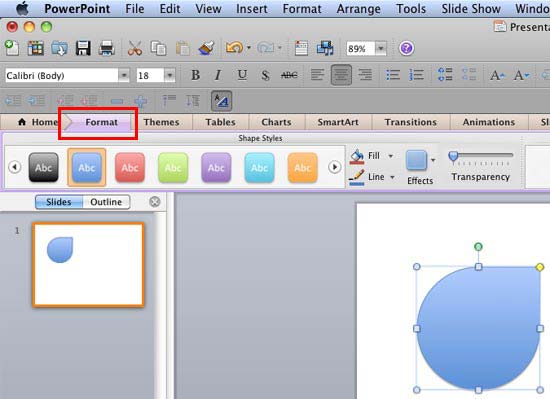Select center text alignment
The width and height of the screenshot is (550, 399).
tap(341, 75)
